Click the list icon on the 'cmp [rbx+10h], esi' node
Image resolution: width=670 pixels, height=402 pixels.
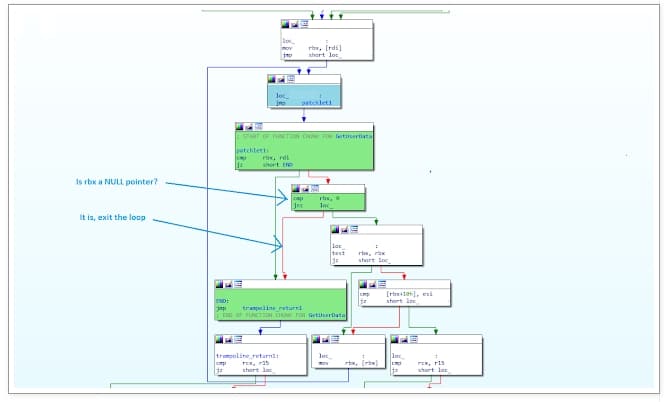click(x=380, y=285)
